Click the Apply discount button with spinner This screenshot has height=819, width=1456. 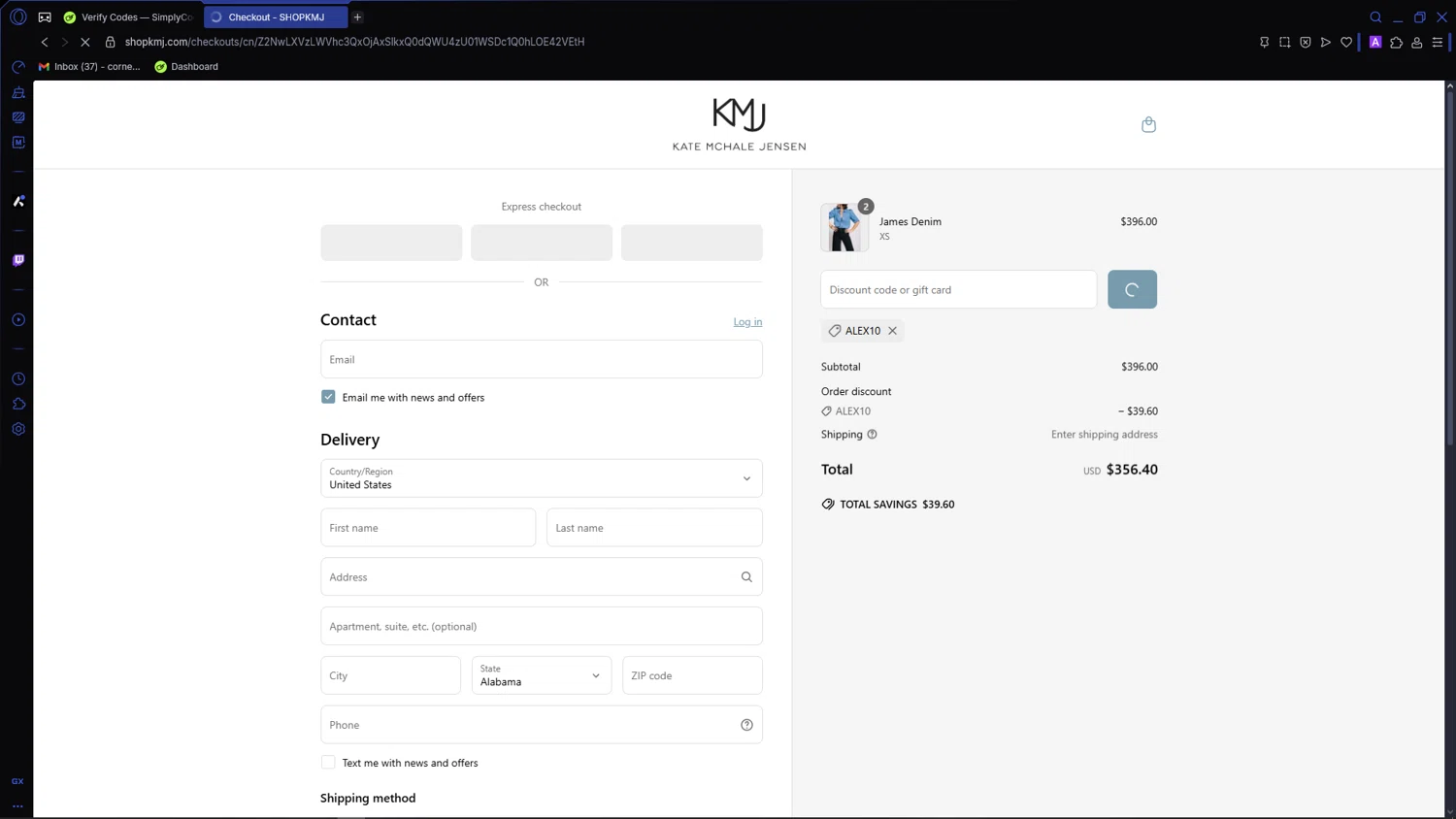tap(1132, 289)
